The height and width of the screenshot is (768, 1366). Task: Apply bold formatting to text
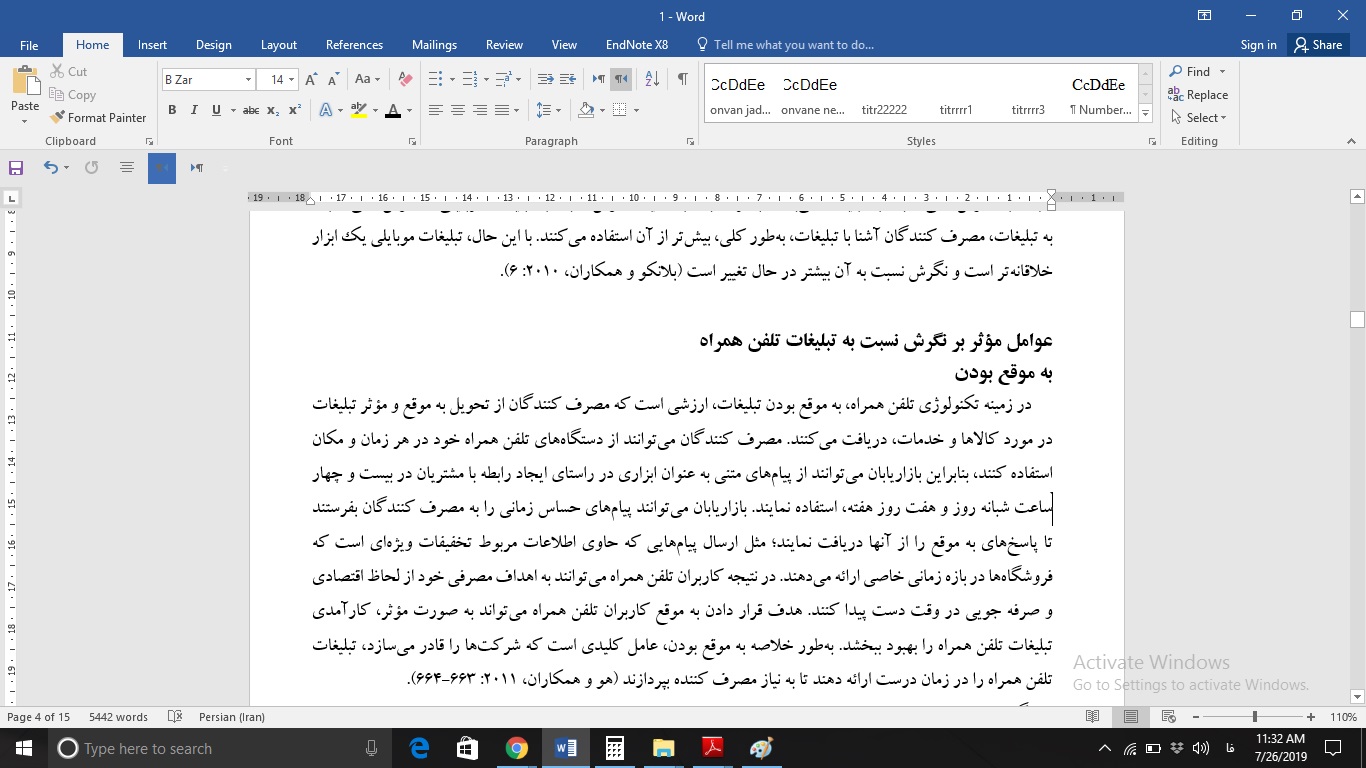tap(171, 110)
